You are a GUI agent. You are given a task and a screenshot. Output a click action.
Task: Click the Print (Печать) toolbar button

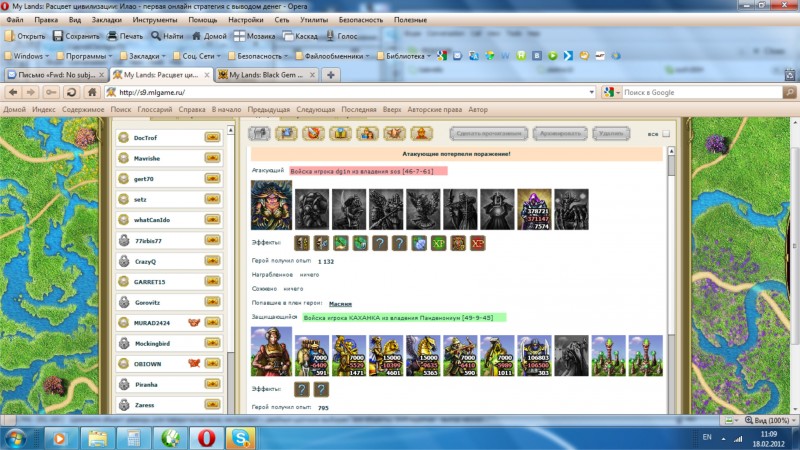coord(125,36)
